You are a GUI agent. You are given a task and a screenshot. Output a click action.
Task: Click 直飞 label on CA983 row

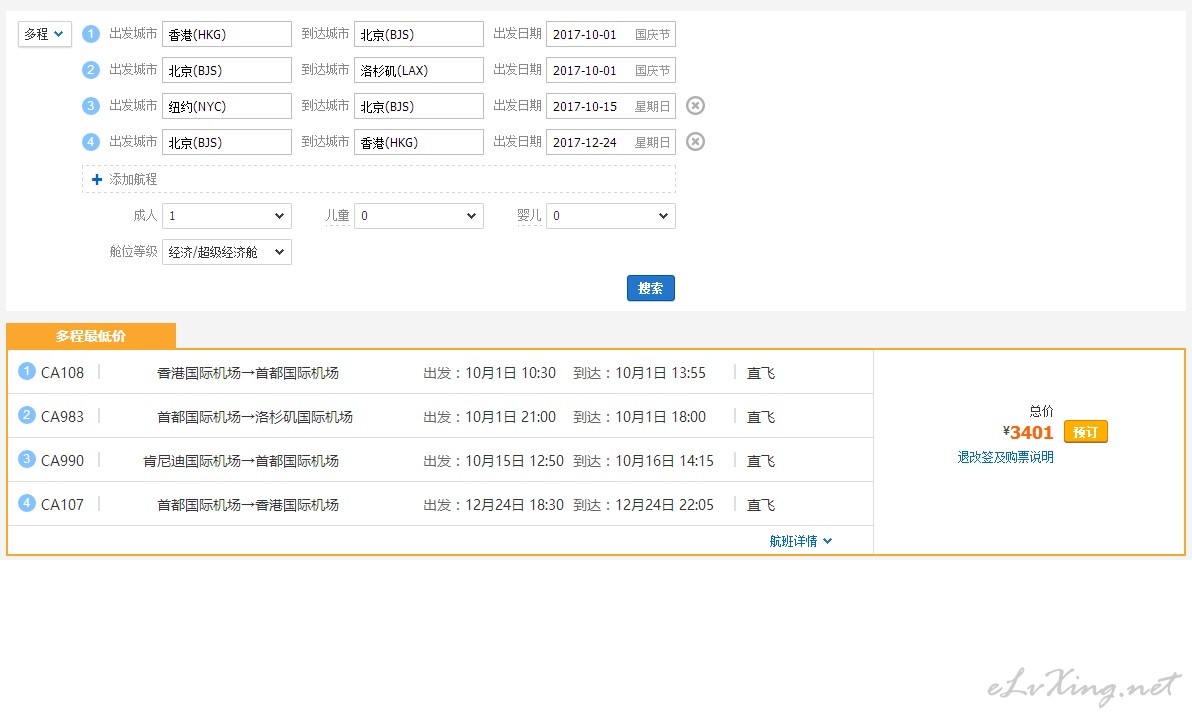click(x=761, y=417)
